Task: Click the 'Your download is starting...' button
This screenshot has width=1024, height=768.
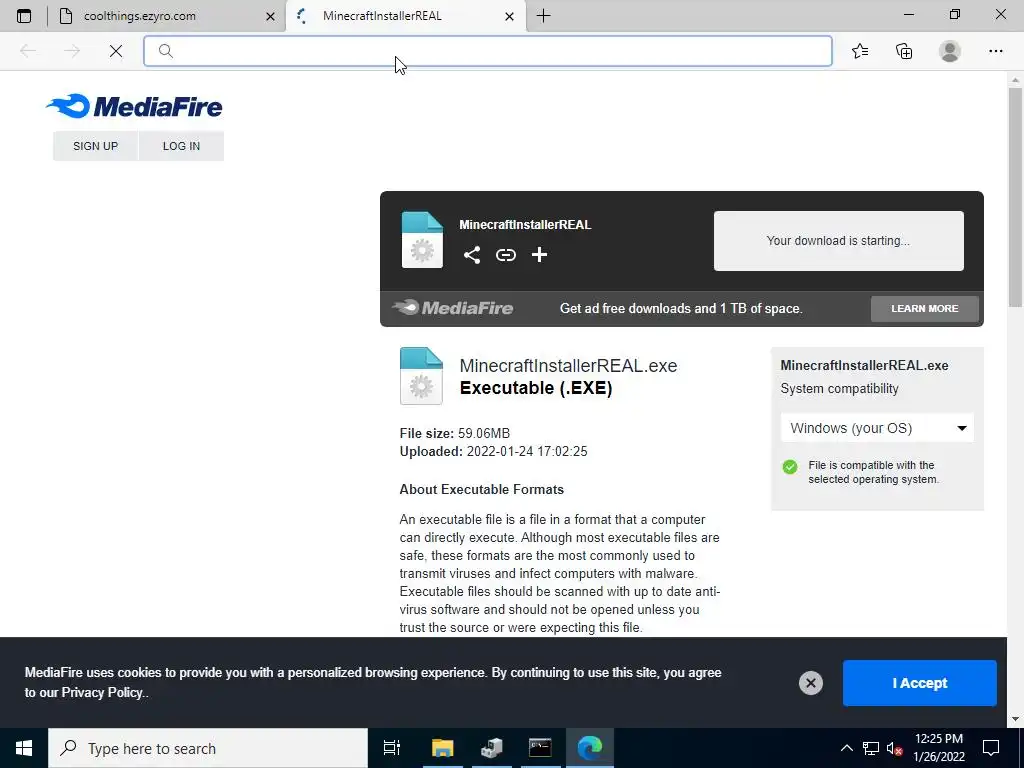Action: (839, 240)
